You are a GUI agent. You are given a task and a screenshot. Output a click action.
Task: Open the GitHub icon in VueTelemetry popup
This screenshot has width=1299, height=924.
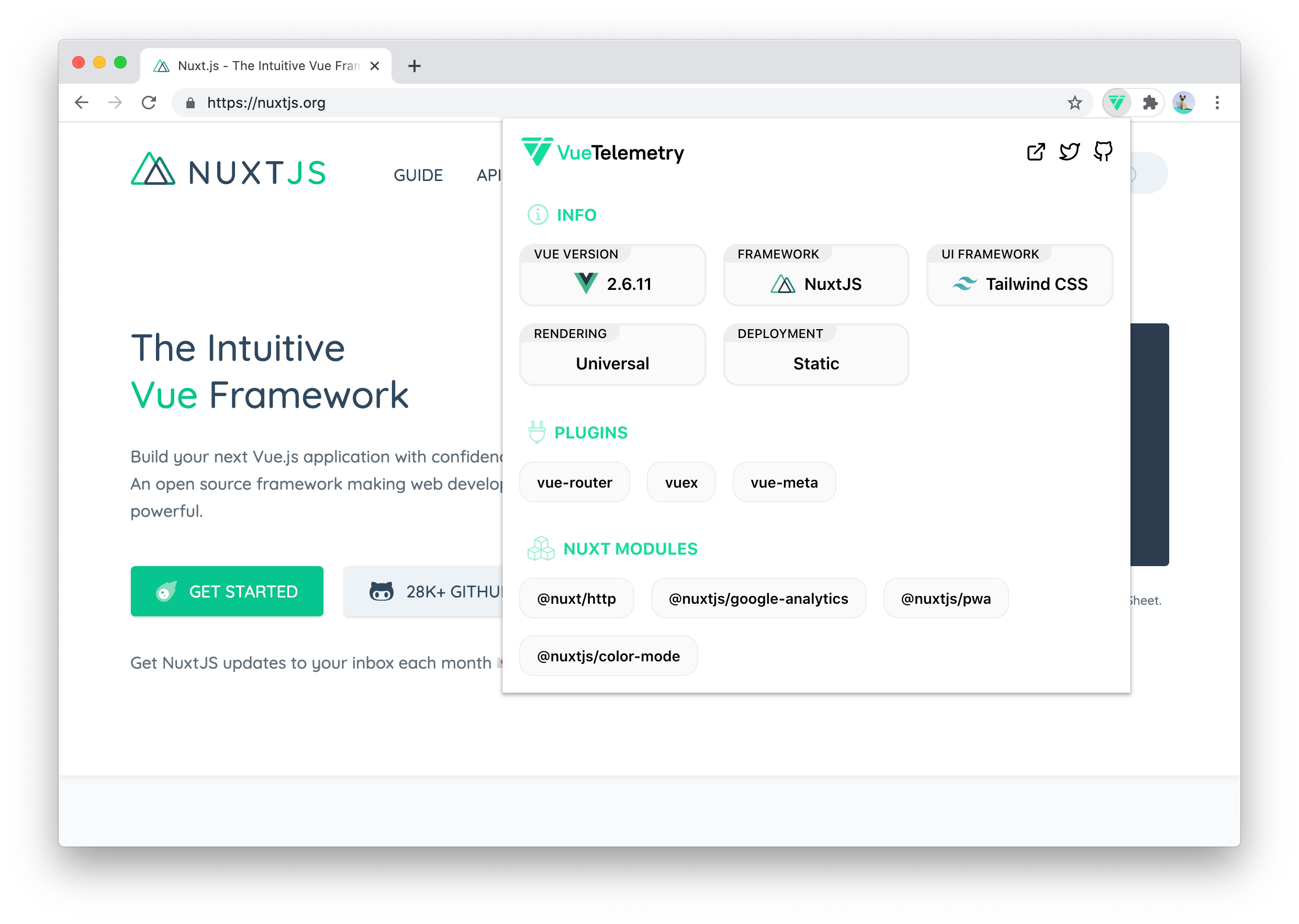point(1103,151)
